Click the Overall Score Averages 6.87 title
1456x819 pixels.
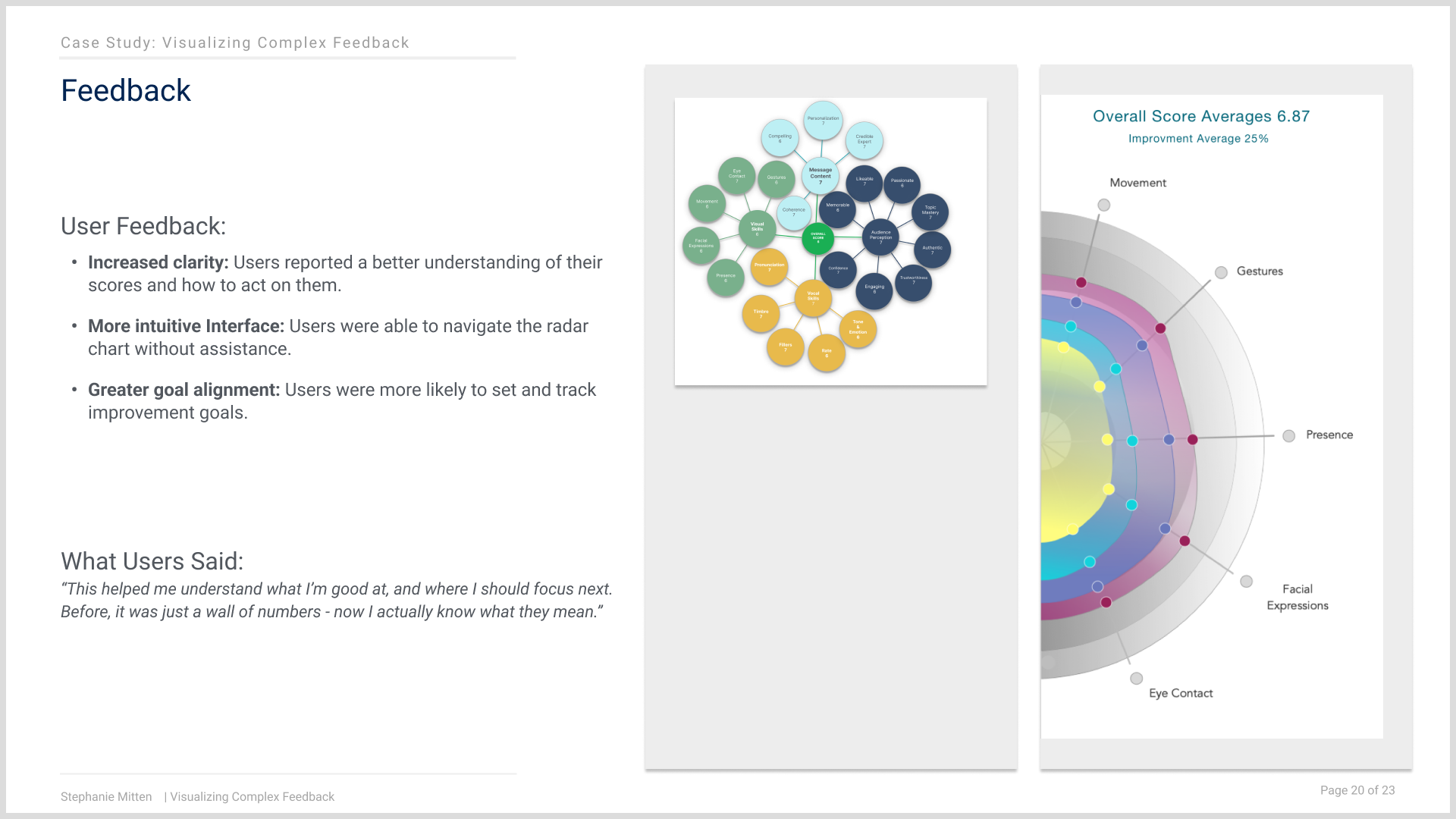pyautogui.click(x=1201, y=116)
